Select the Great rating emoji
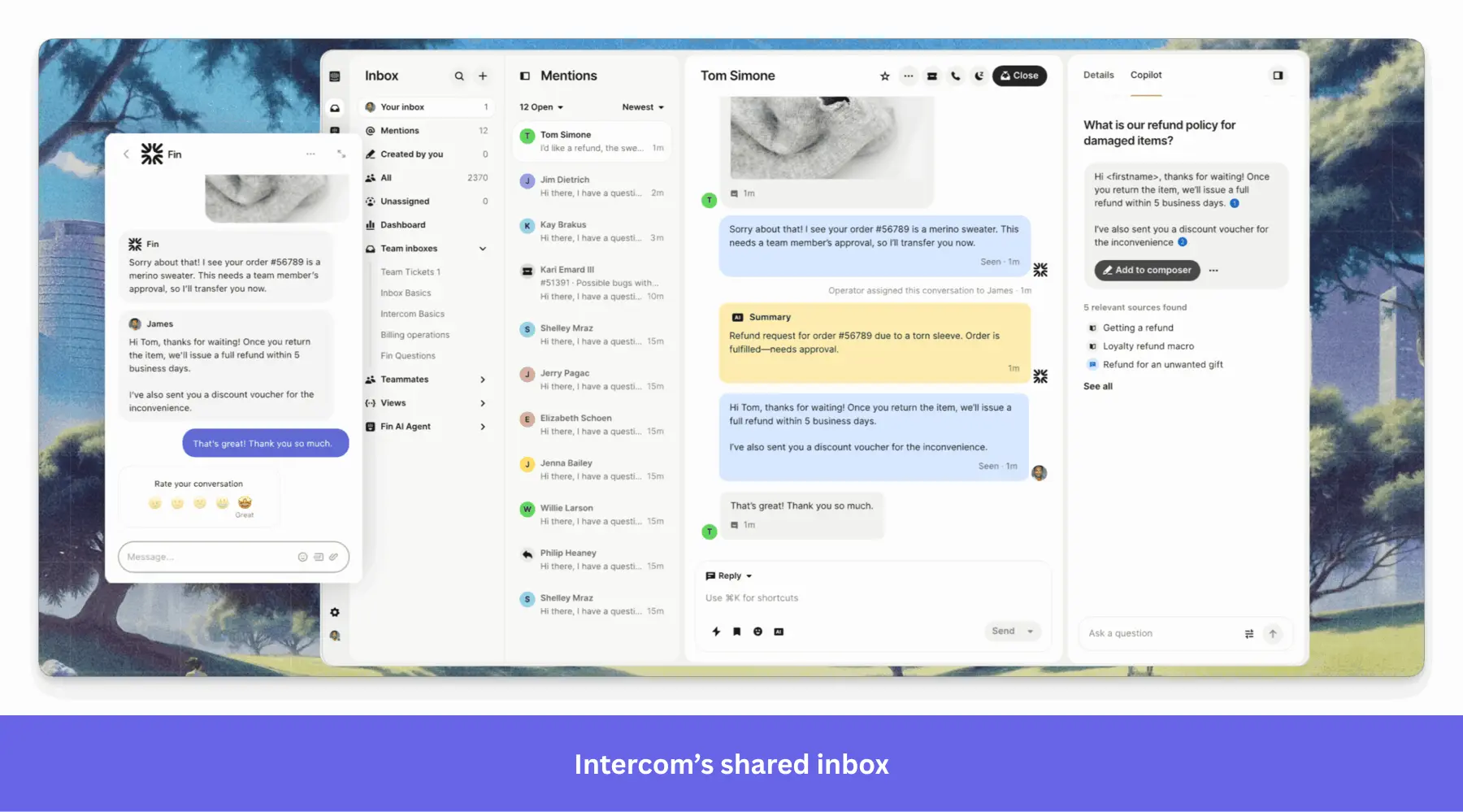The height and width of the screenshot is (812, 1463). (x=245, y=503)
